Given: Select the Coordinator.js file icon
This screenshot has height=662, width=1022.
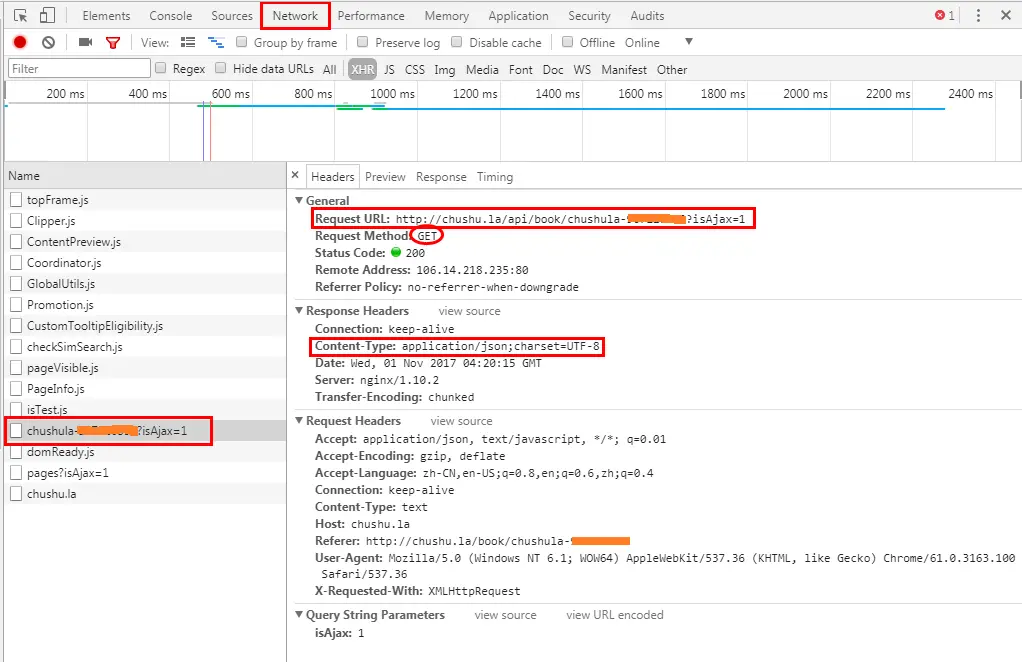Looking at the screenshot, I should pyautogui.click(x=16, y=263).
